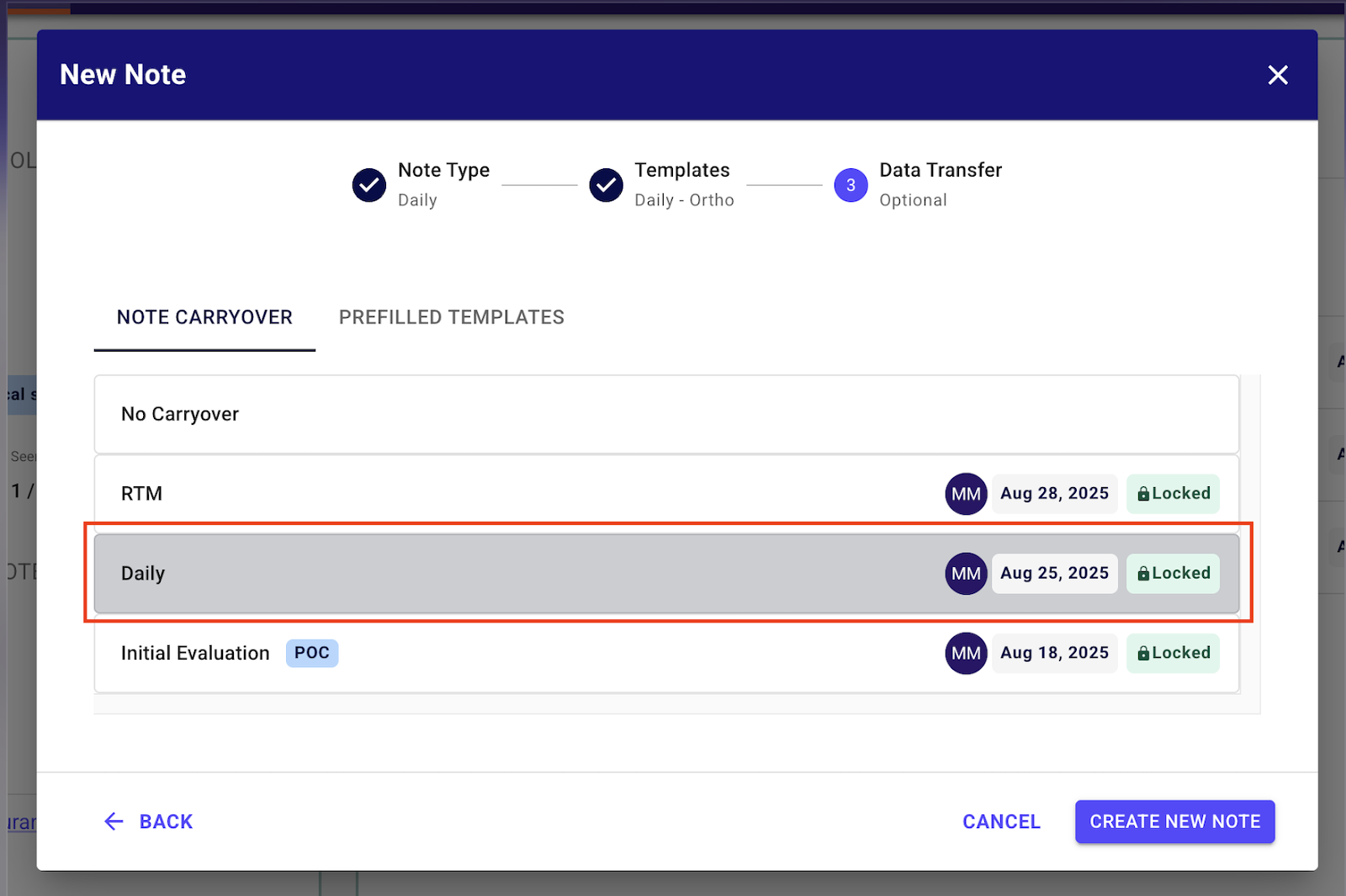Click the Locked badge on Initial Evaluation row

pos(1173,653)
